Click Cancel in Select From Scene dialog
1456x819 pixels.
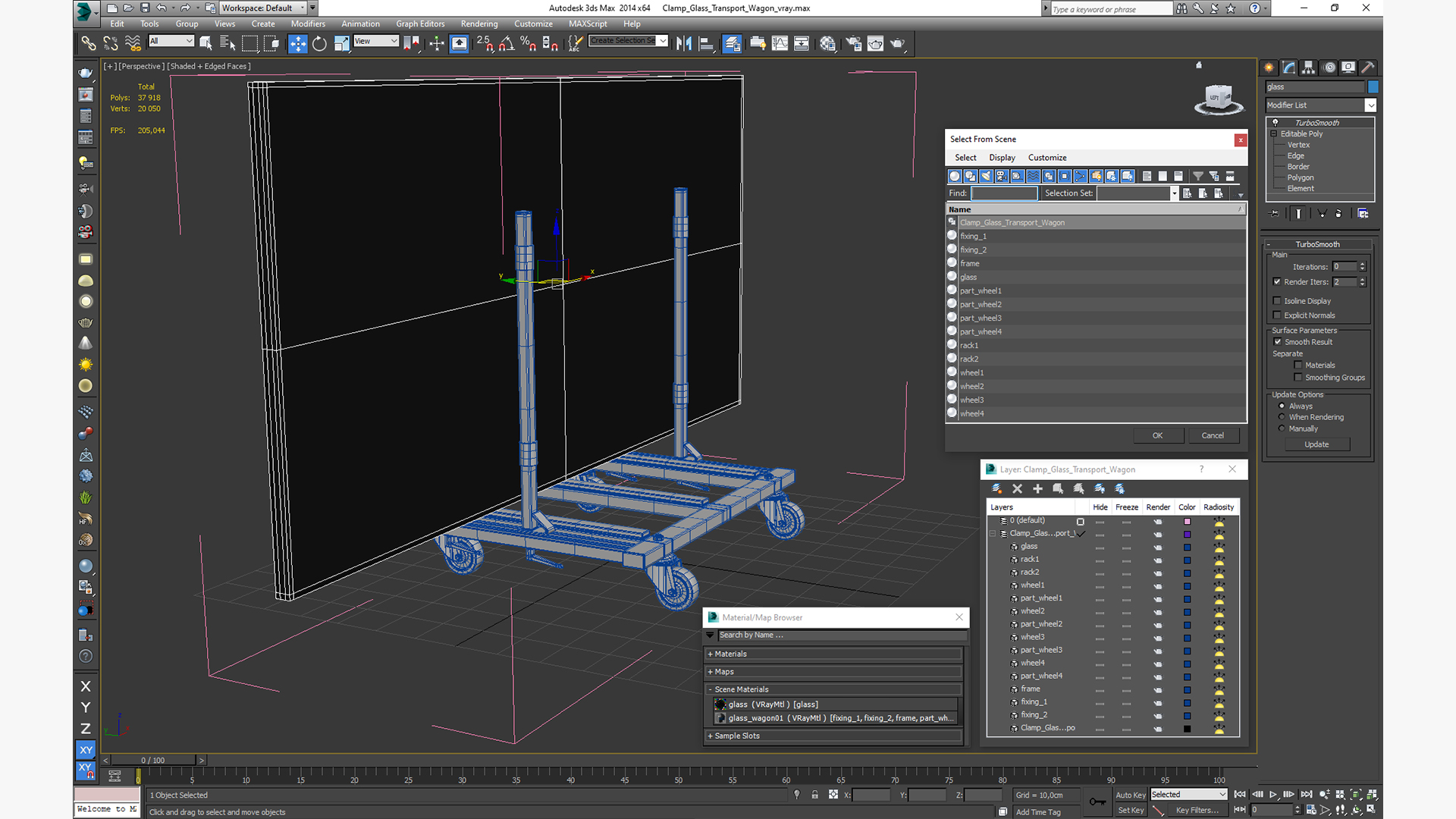click(x=1213, y=435)
